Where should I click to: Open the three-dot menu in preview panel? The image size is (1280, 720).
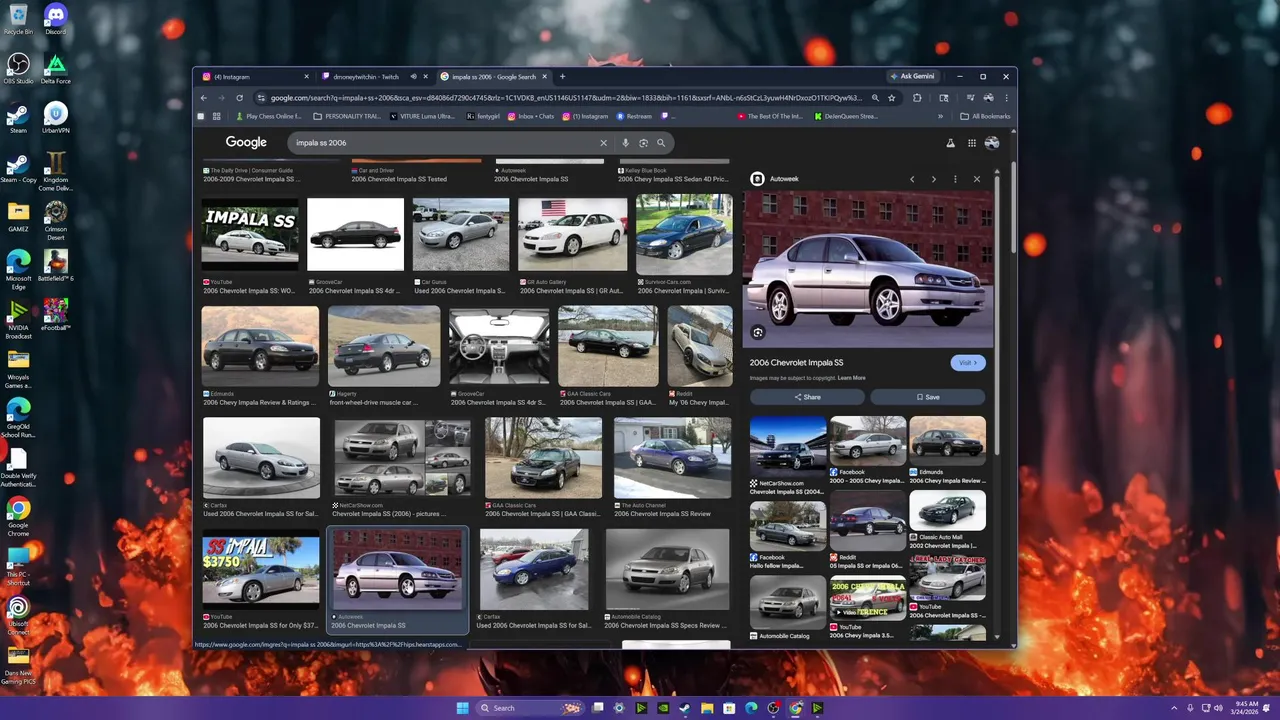click(955, 179)
